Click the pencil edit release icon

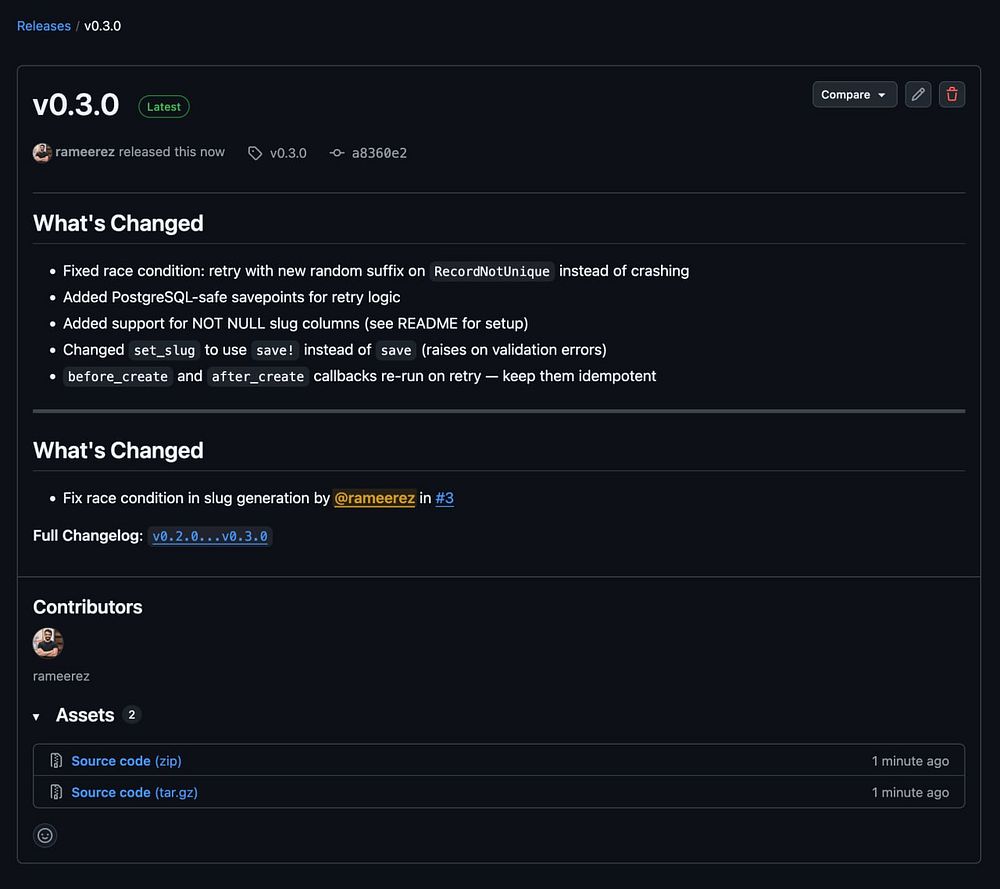[x=918, y=94]
